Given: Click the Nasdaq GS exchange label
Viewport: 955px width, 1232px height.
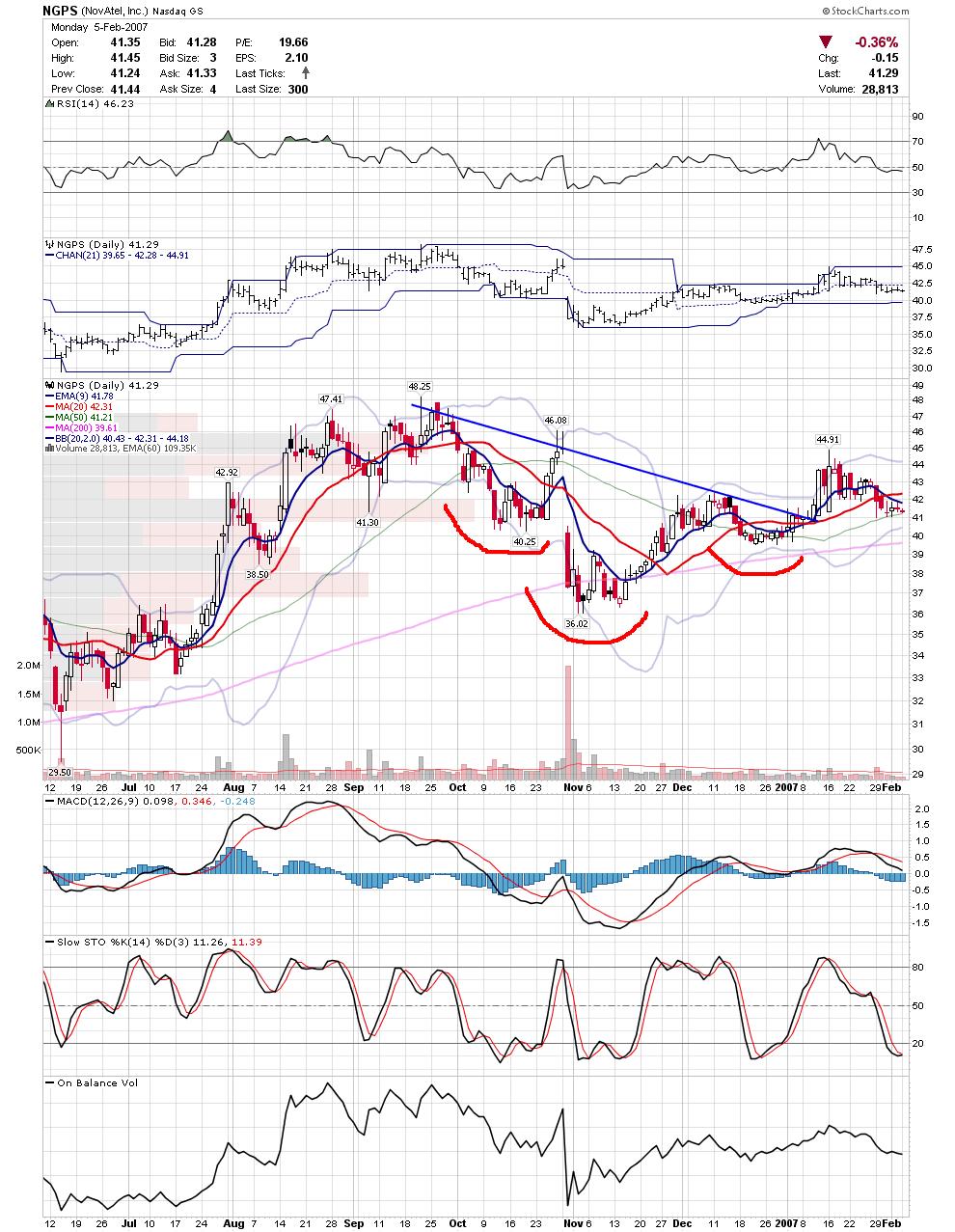Looking at the screenshot, I should point(177,12).
